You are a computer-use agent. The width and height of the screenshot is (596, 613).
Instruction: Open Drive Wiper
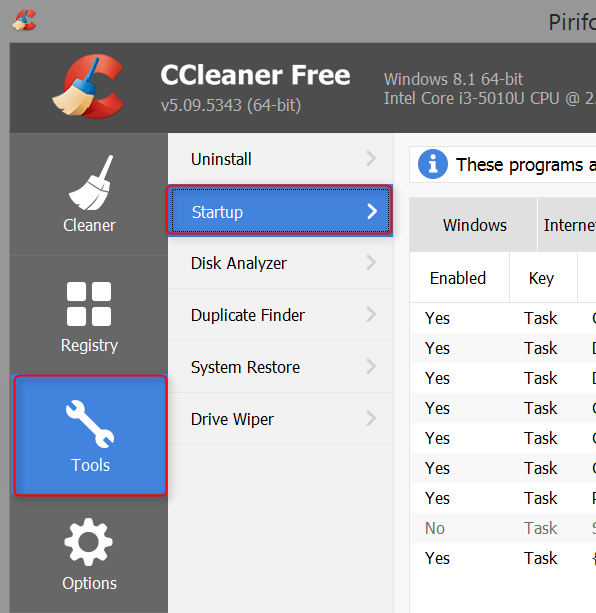[x=280, y=419]
